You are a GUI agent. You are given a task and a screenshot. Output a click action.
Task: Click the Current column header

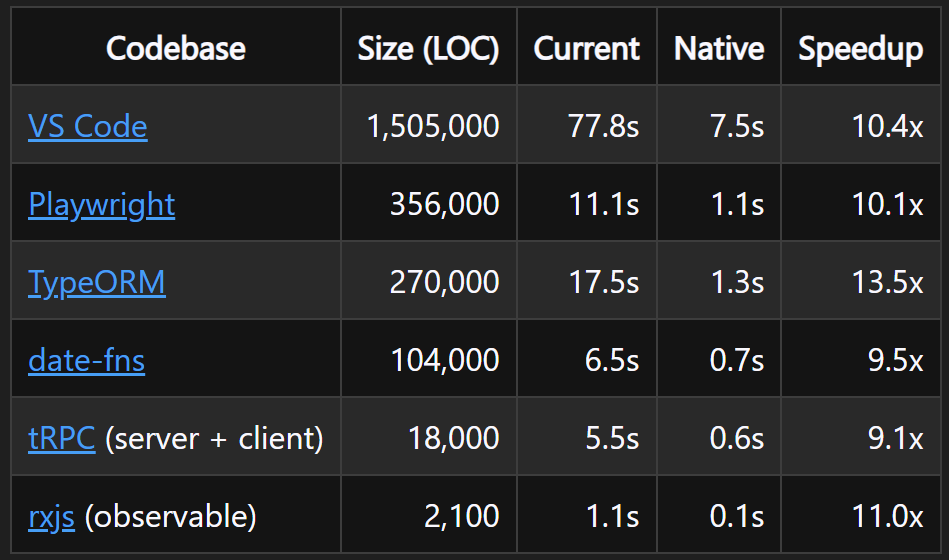587,48
